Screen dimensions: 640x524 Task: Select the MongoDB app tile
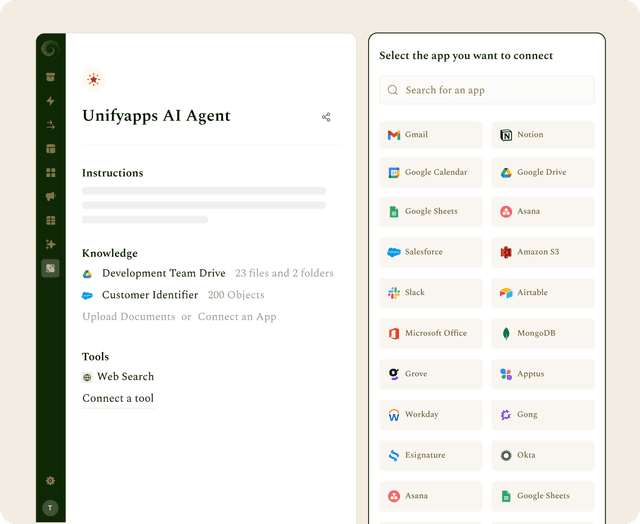pyautogui.click(x=543, y=333)
